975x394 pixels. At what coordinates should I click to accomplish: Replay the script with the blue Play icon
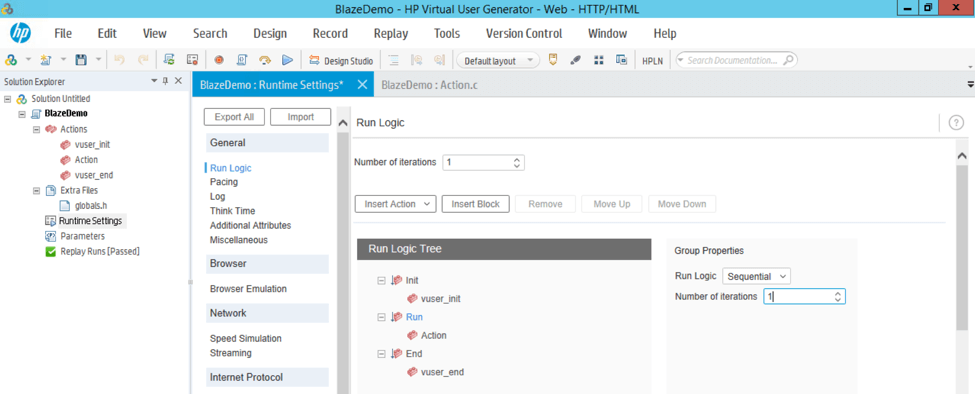pos(287,60)
